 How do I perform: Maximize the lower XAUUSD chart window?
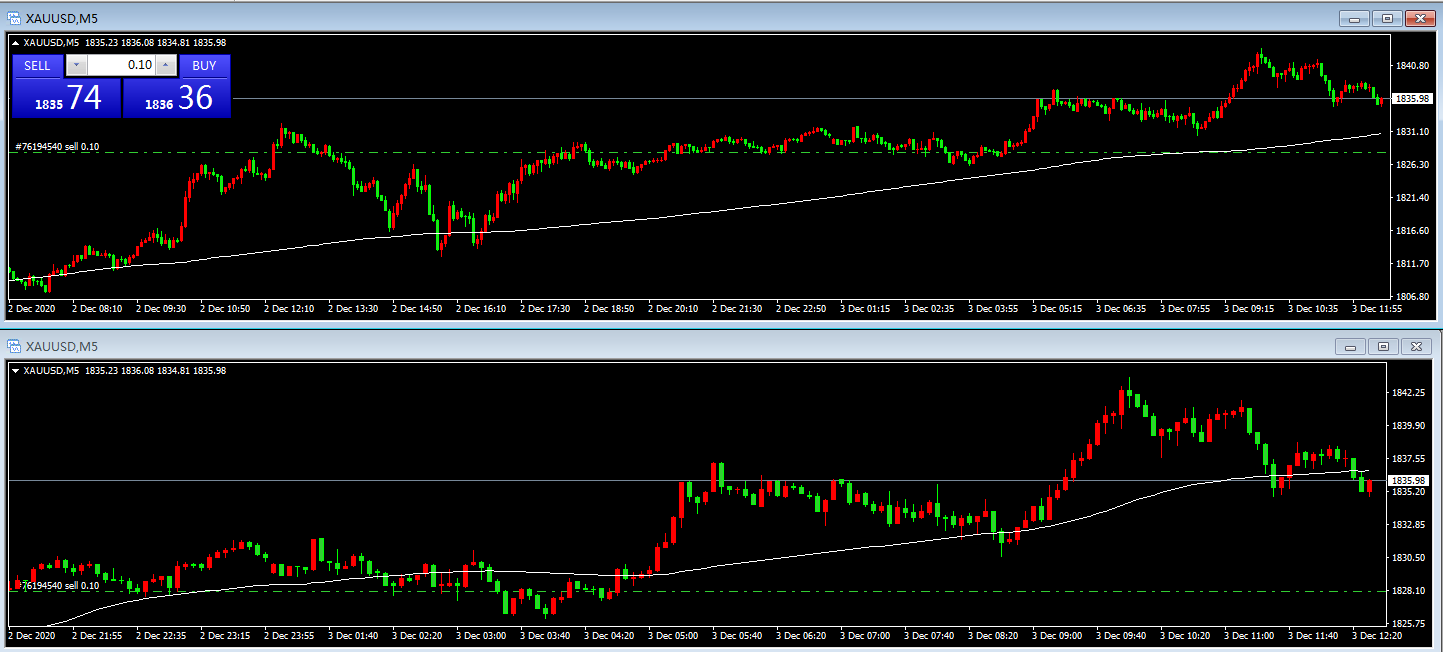click(x=1383, y=346)
